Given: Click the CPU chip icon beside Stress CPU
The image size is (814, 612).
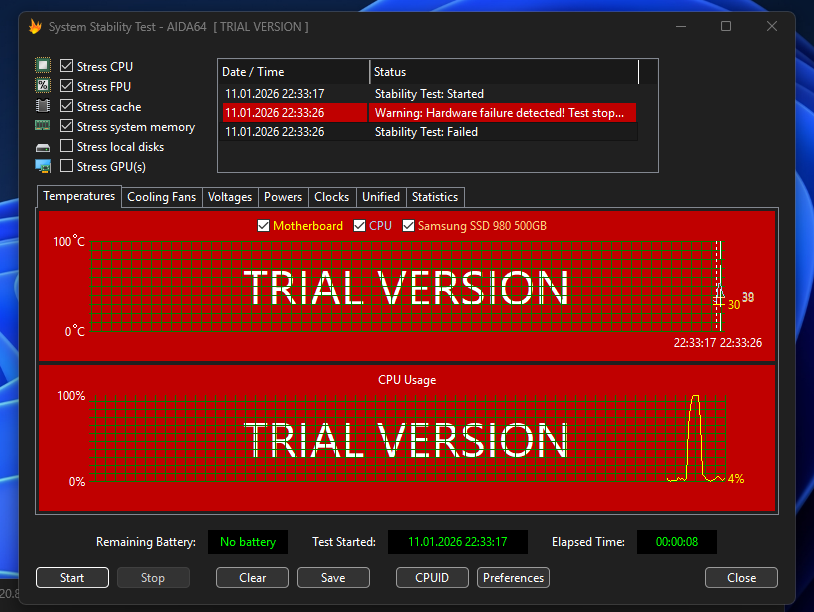Looking at the screenshot, I should 43,66.
